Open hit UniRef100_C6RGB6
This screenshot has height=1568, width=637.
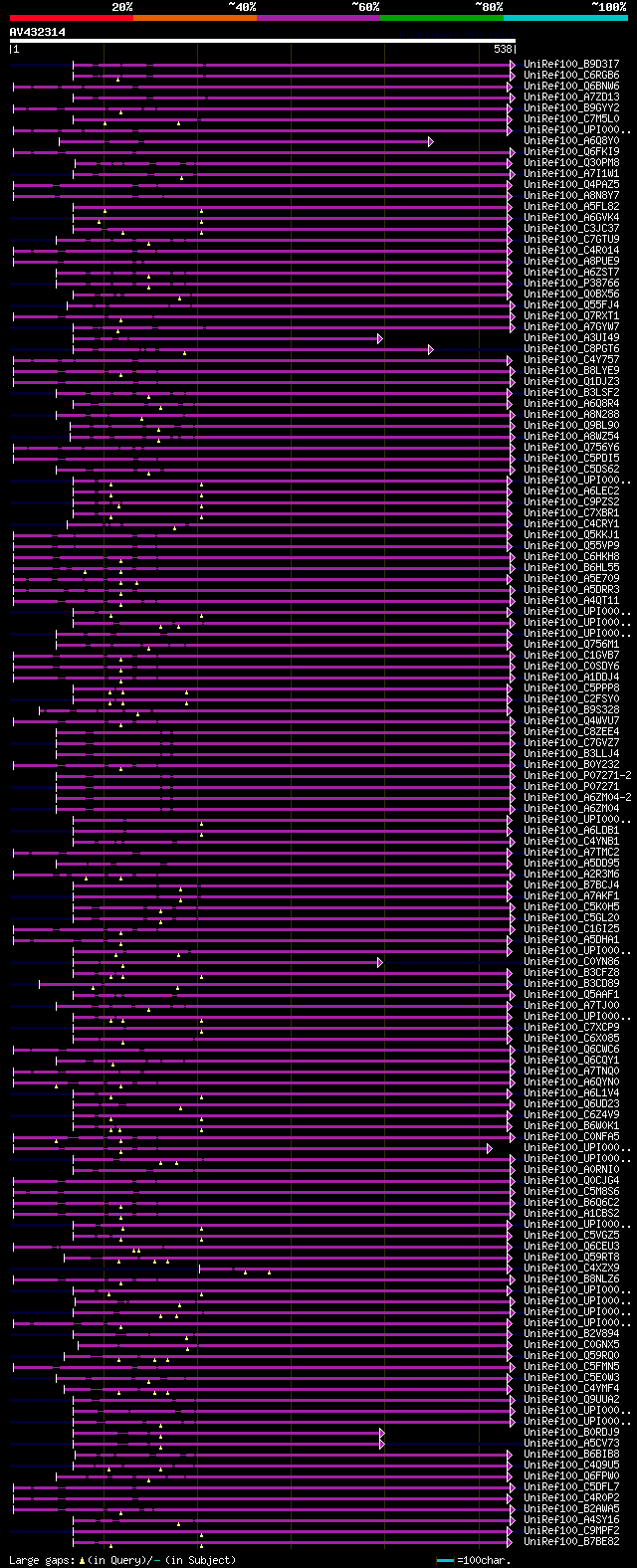tap(571, 75)
